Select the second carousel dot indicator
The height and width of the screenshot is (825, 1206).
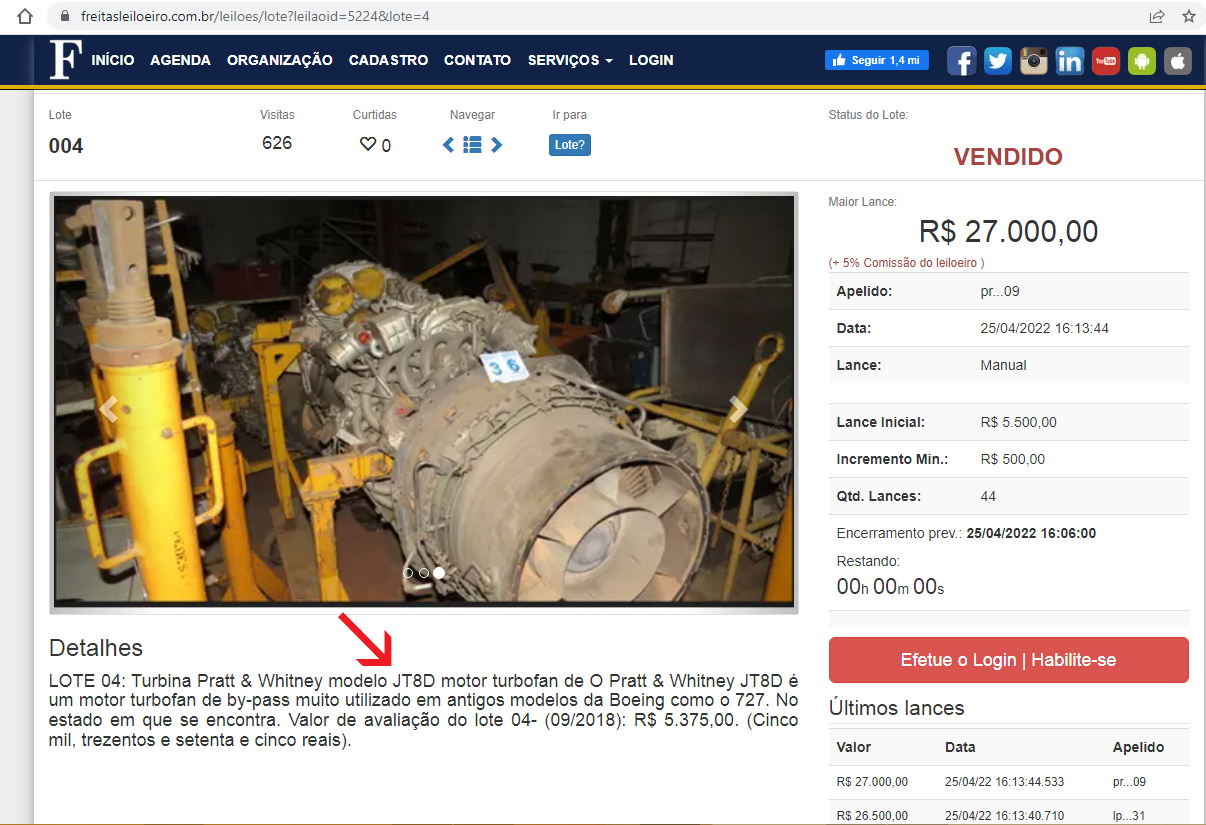pos(424,573)
